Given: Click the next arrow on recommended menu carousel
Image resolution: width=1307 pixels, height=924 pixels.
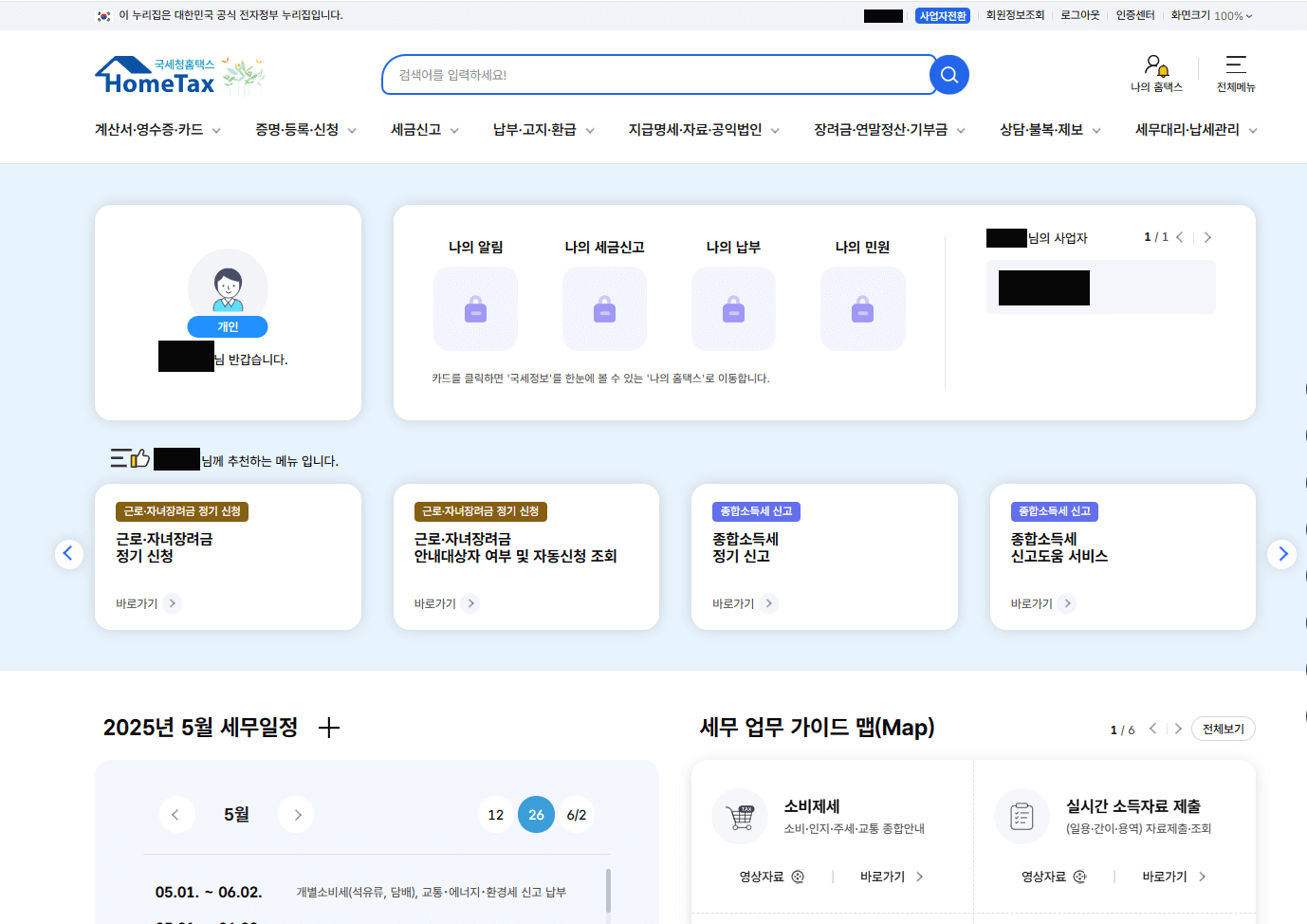Looking at the screenshot, I should coord(1282,553).
